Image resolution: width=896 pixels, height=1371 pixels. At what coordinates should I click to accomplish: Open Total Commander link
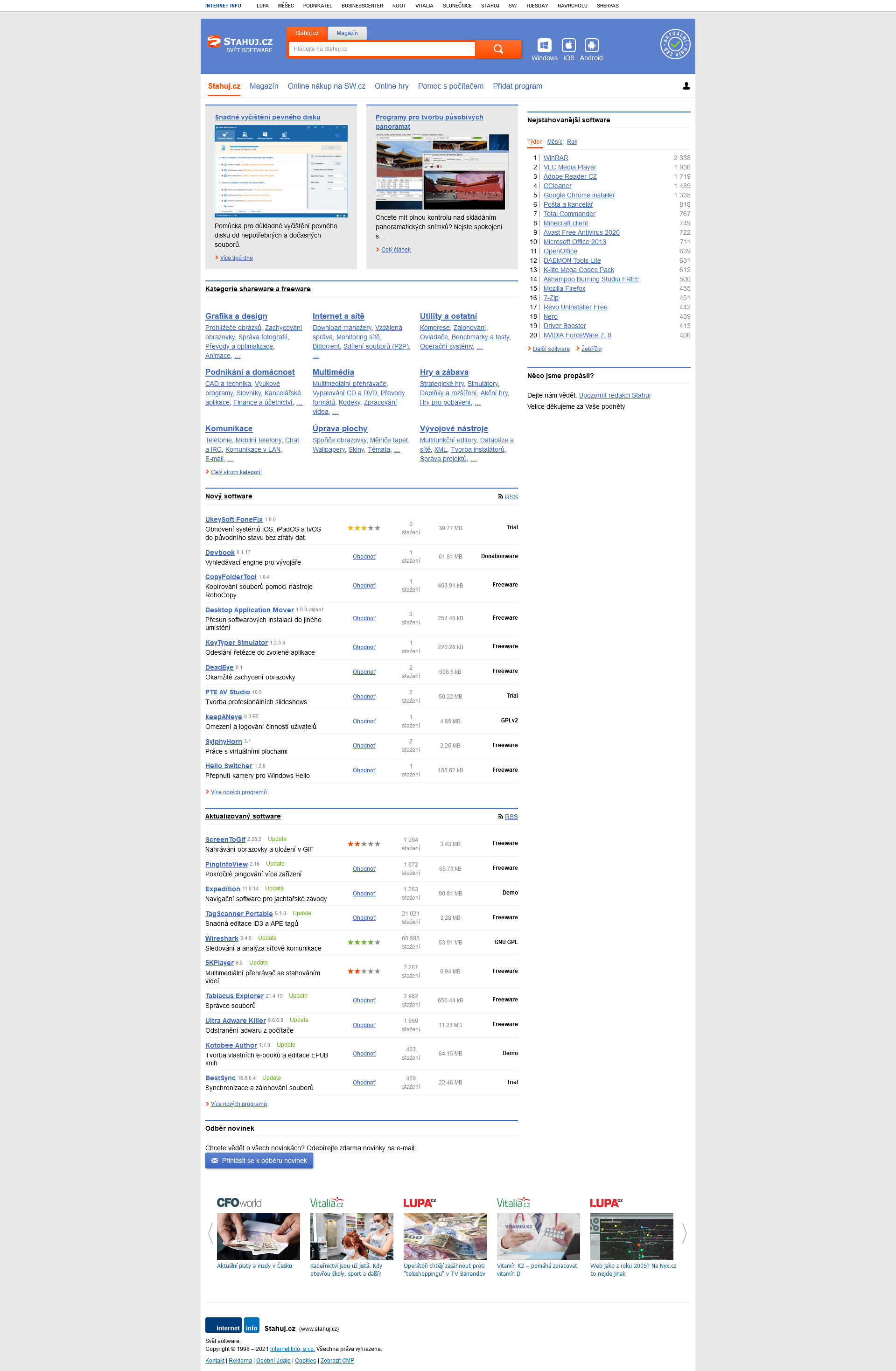click(x=569, y=214)
